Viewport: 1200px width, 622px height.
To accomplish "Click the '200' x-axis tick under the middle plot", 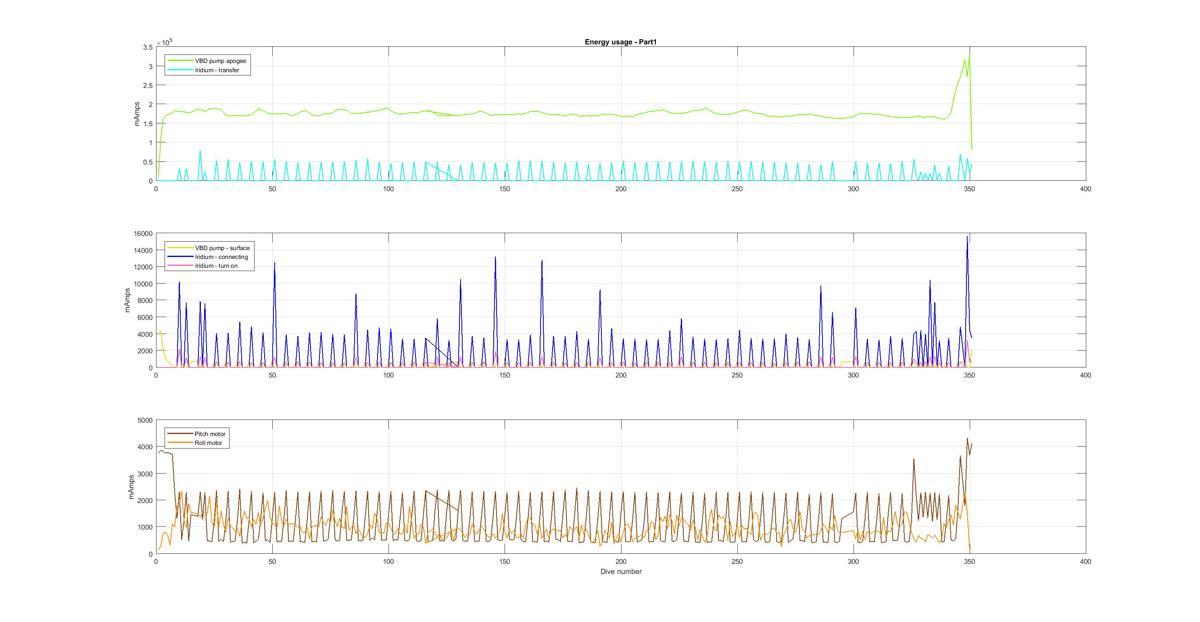I will click(620, 375).
